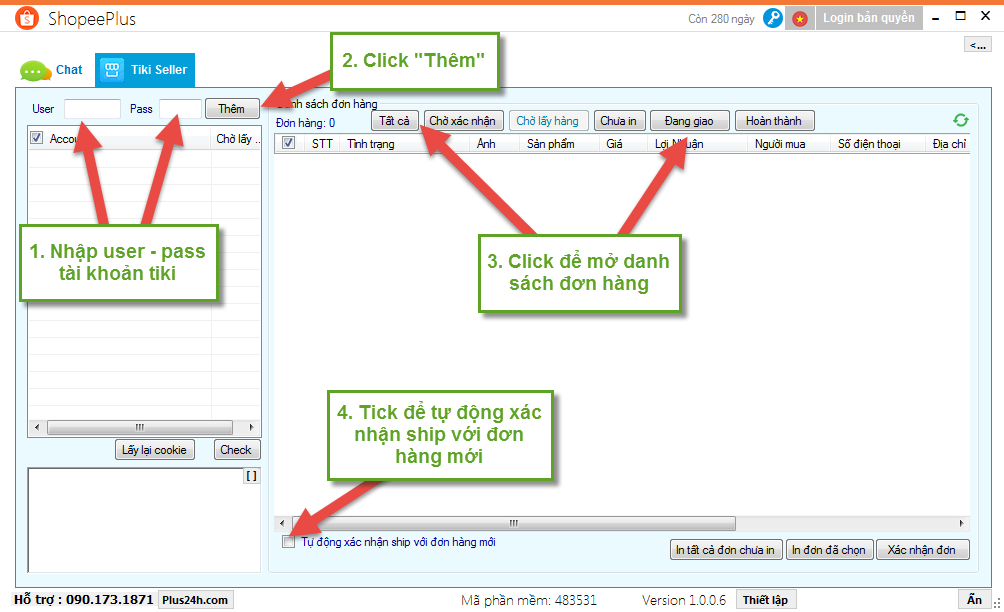Click the order table horizontal scrollbar thumb
This screenshot has width=1004, height=612.
coord(514,524)
